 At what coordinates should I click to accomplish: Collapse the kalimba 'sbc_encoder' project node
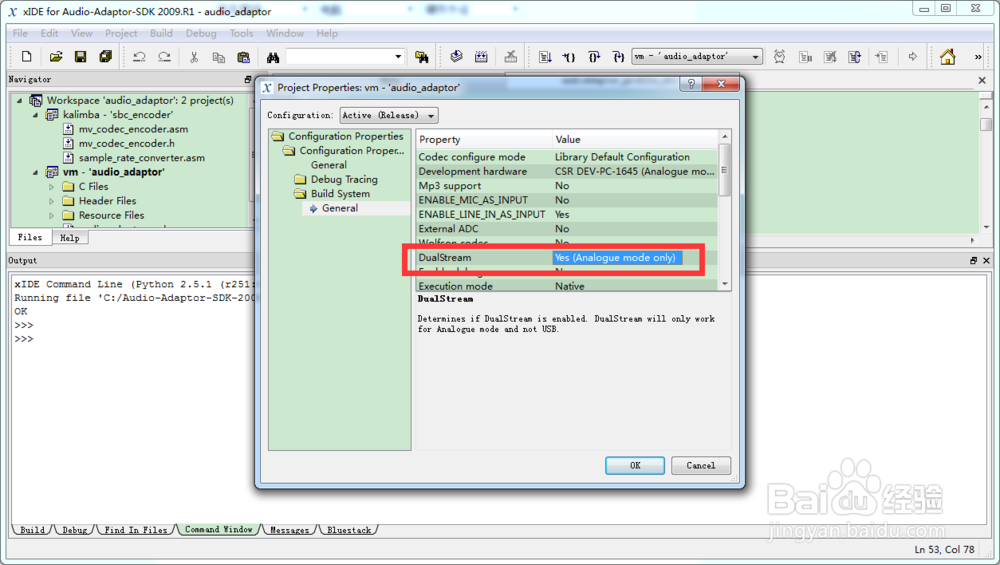[x=35, y=115]
